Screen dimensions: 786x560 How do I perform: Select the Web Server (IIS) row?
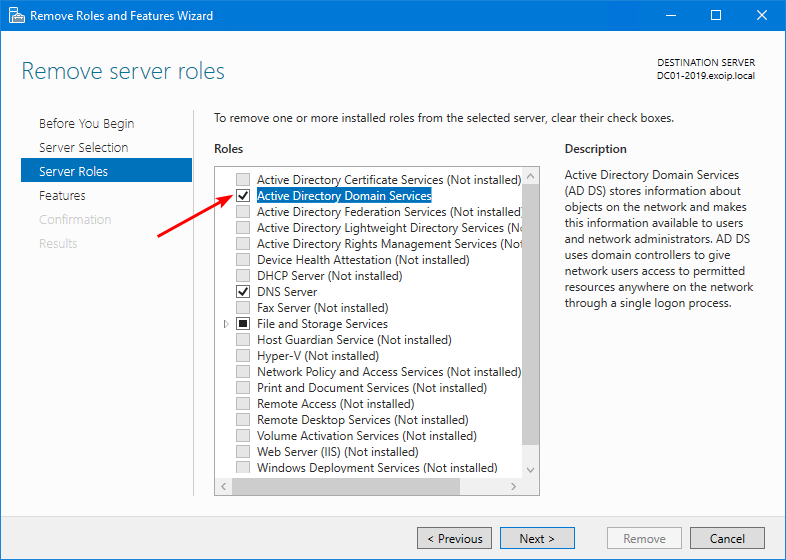[322, 452]
